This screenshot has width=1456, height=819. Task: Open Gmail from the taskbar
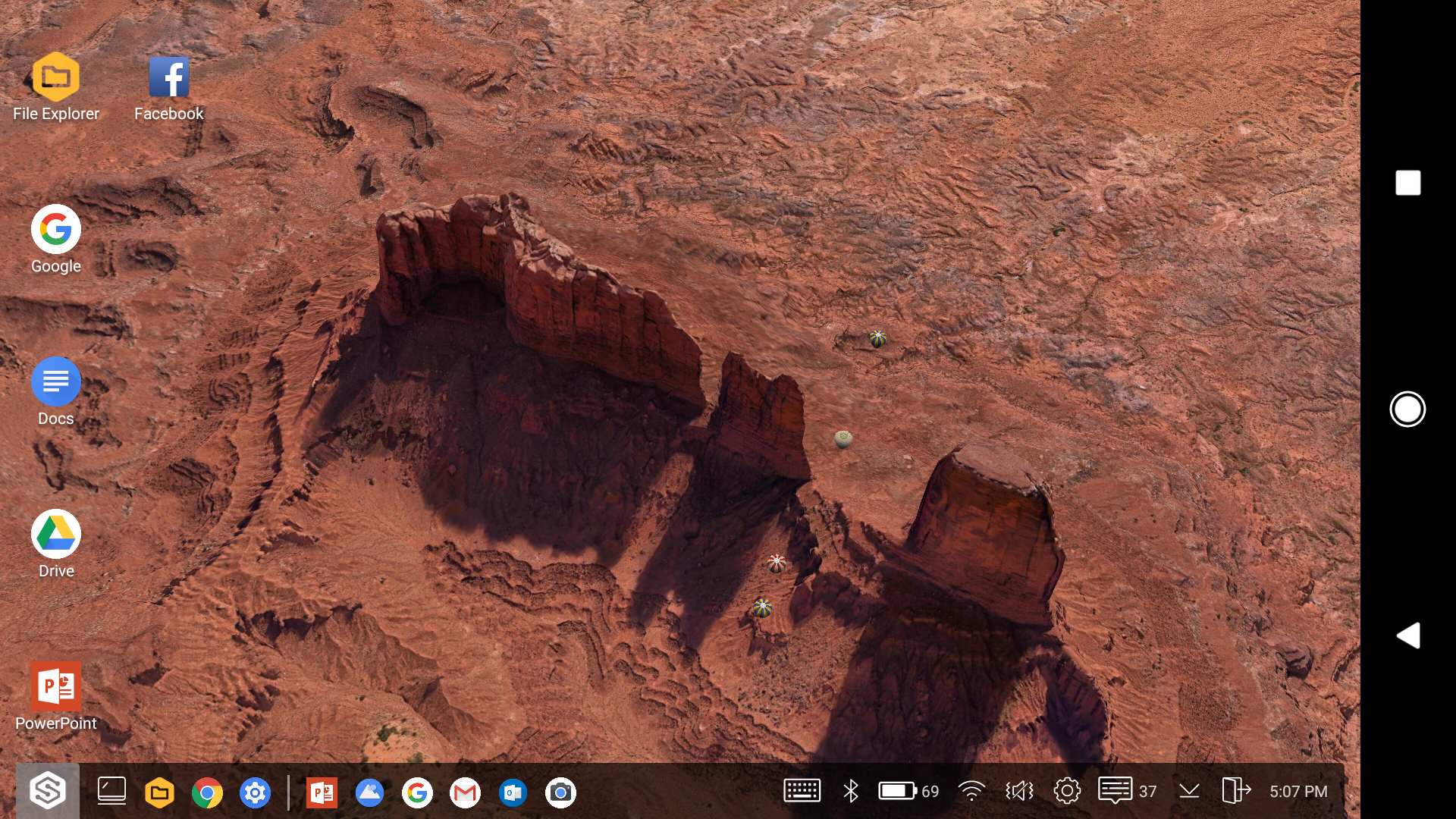pyautogui.click(x=465, y=792)
